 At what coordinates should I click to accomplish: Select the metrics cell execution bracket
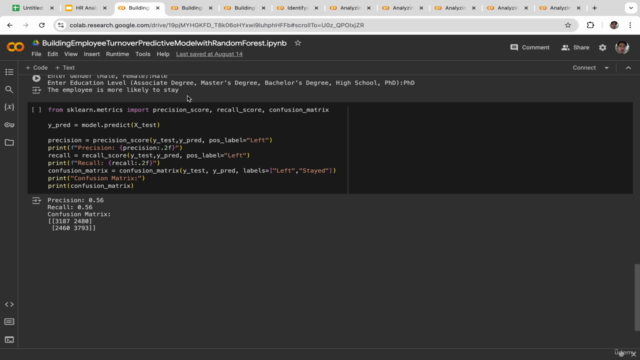36,110
